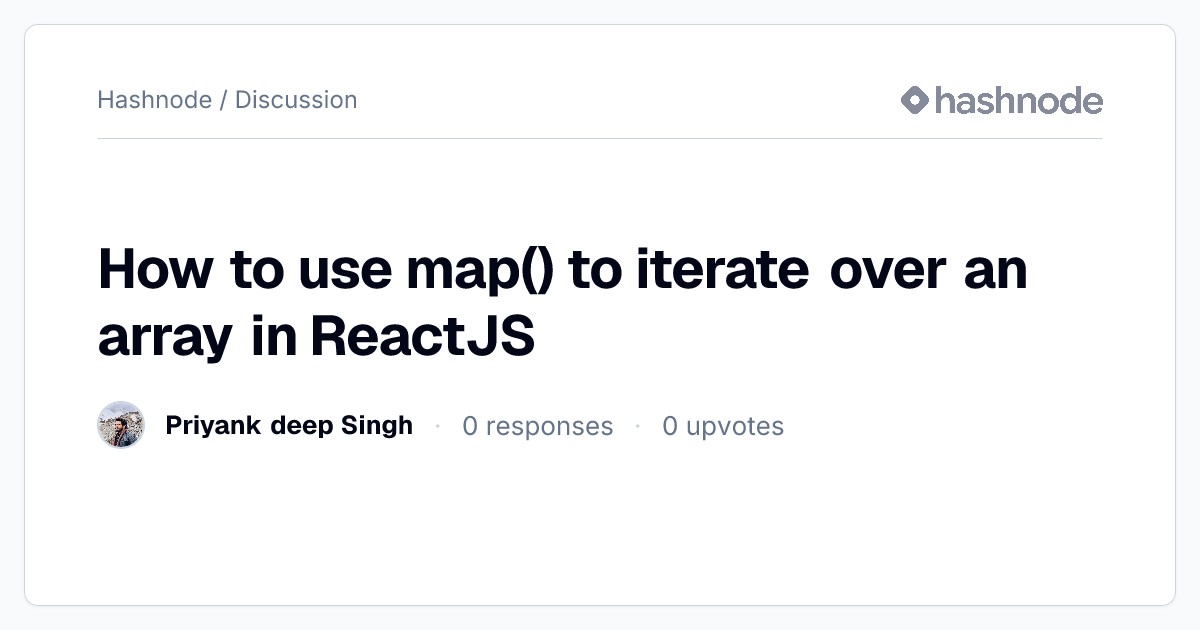Click the 0 upvotes count
The image size is (1200, 630).
(x=723, y=427)
